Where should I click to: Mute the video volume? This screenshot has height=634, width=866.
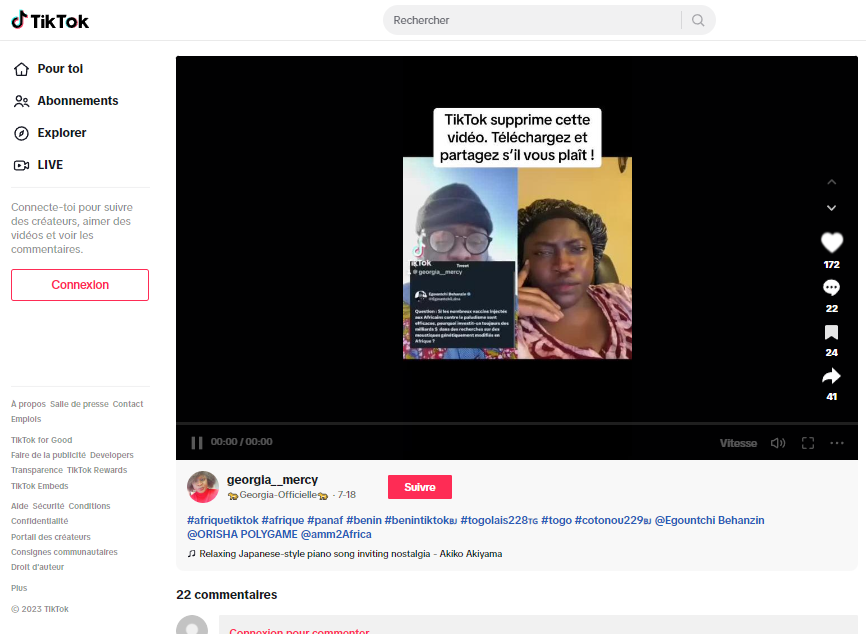tap(778, 443)
